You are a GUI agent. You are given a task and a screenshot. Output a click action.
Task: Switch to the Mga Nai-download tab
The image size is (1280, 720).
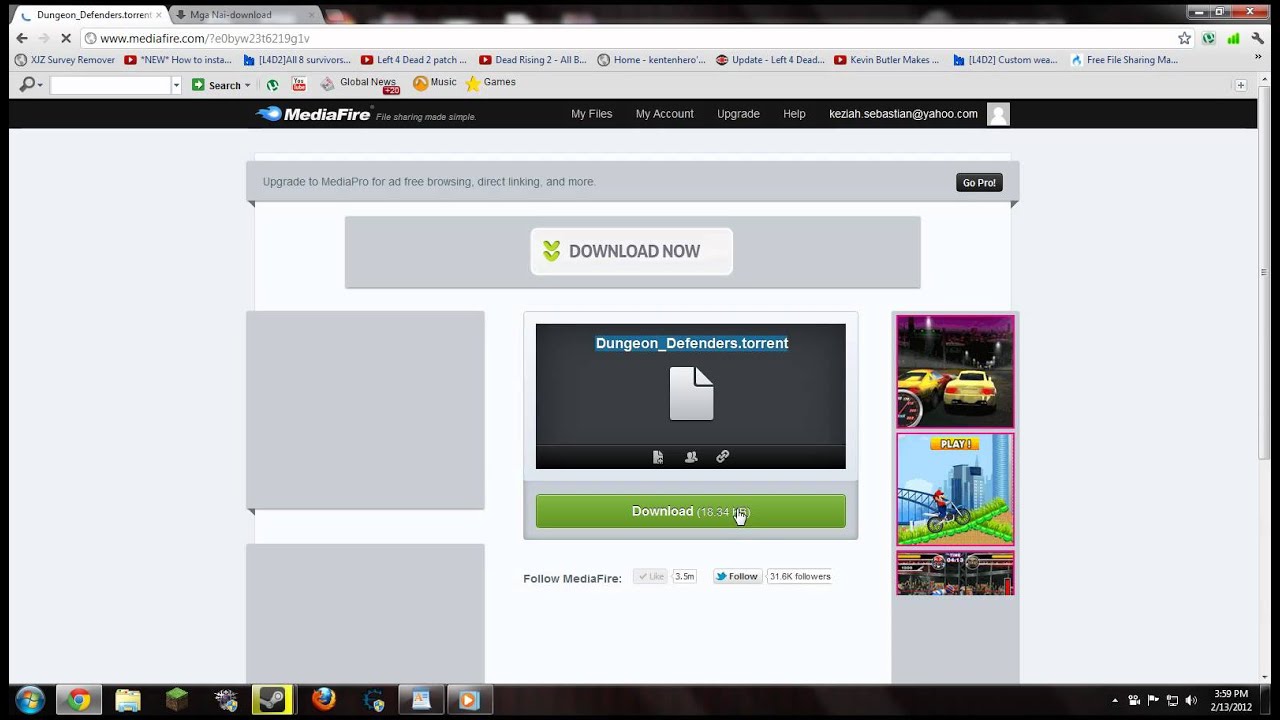pyautogui.click(x=243, y=15)
